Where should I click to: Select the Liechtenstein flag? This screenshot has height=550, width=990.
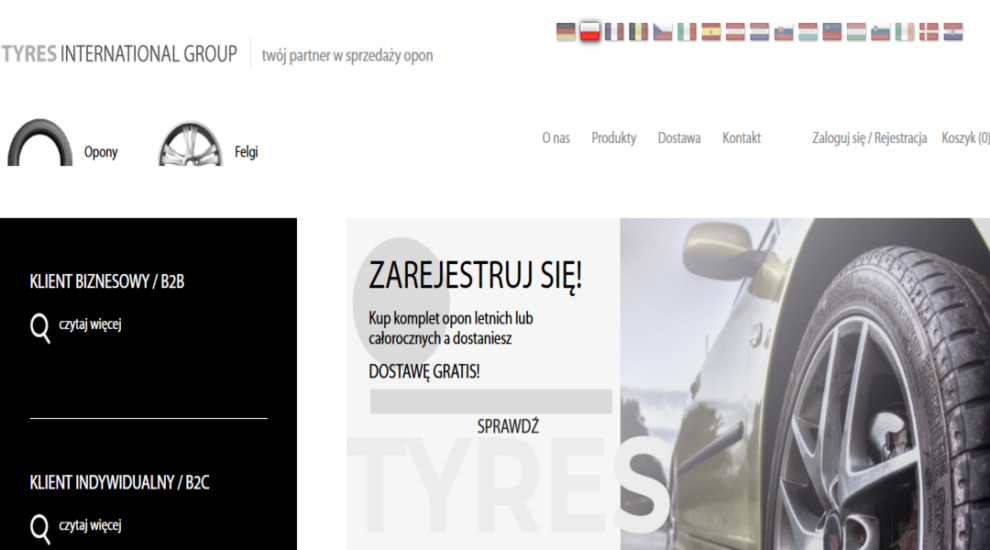click(832, 32)
